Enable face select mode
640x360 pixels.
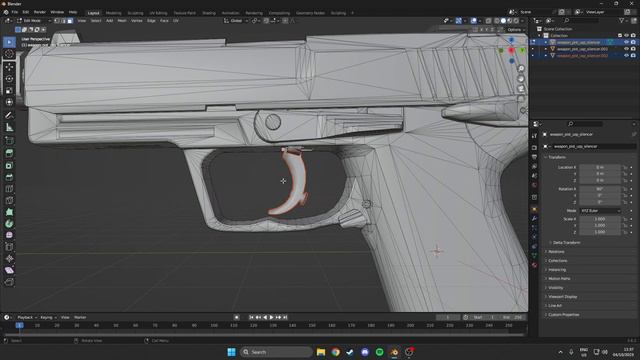click(x=70, y=20)
